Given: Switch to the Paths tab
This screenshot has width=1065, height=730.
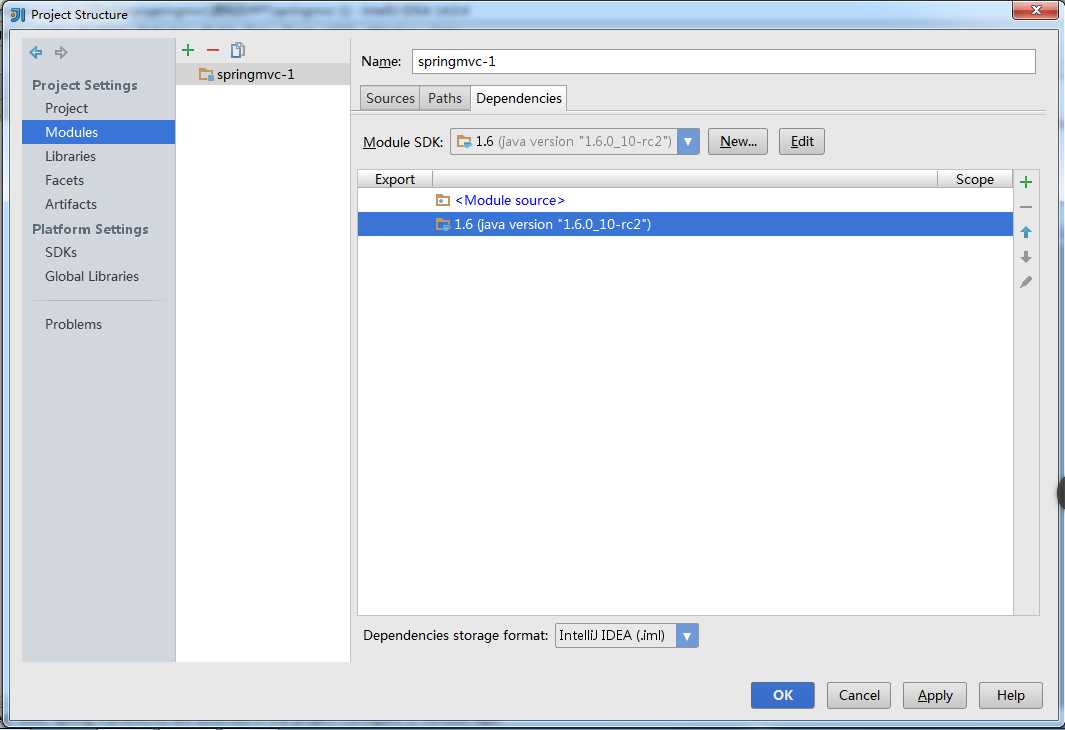Looking at the screenshot, I should point(445,98).
